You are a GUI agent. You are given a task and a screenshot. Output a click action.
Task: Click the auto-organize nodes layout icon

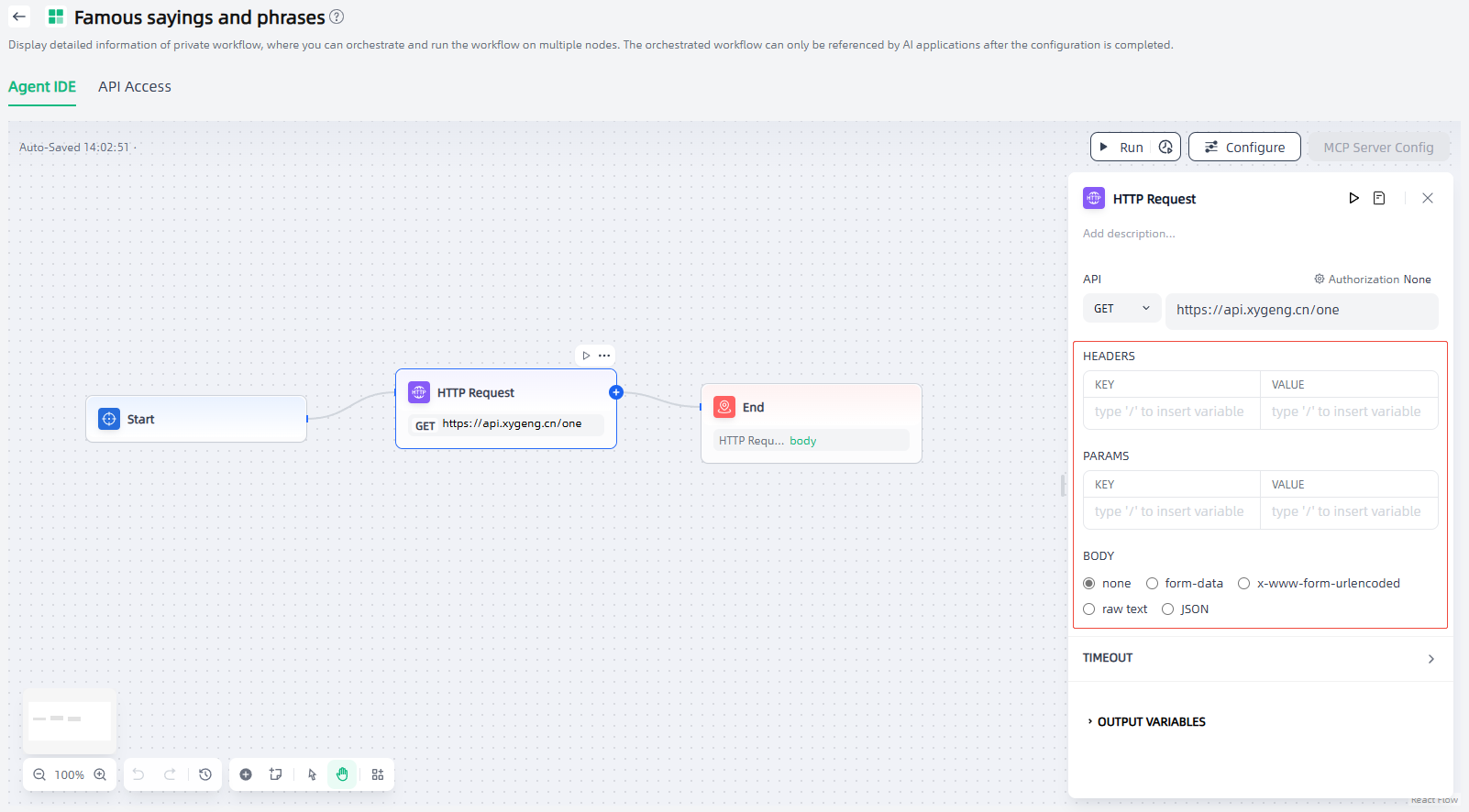click(x=378, y=774)
